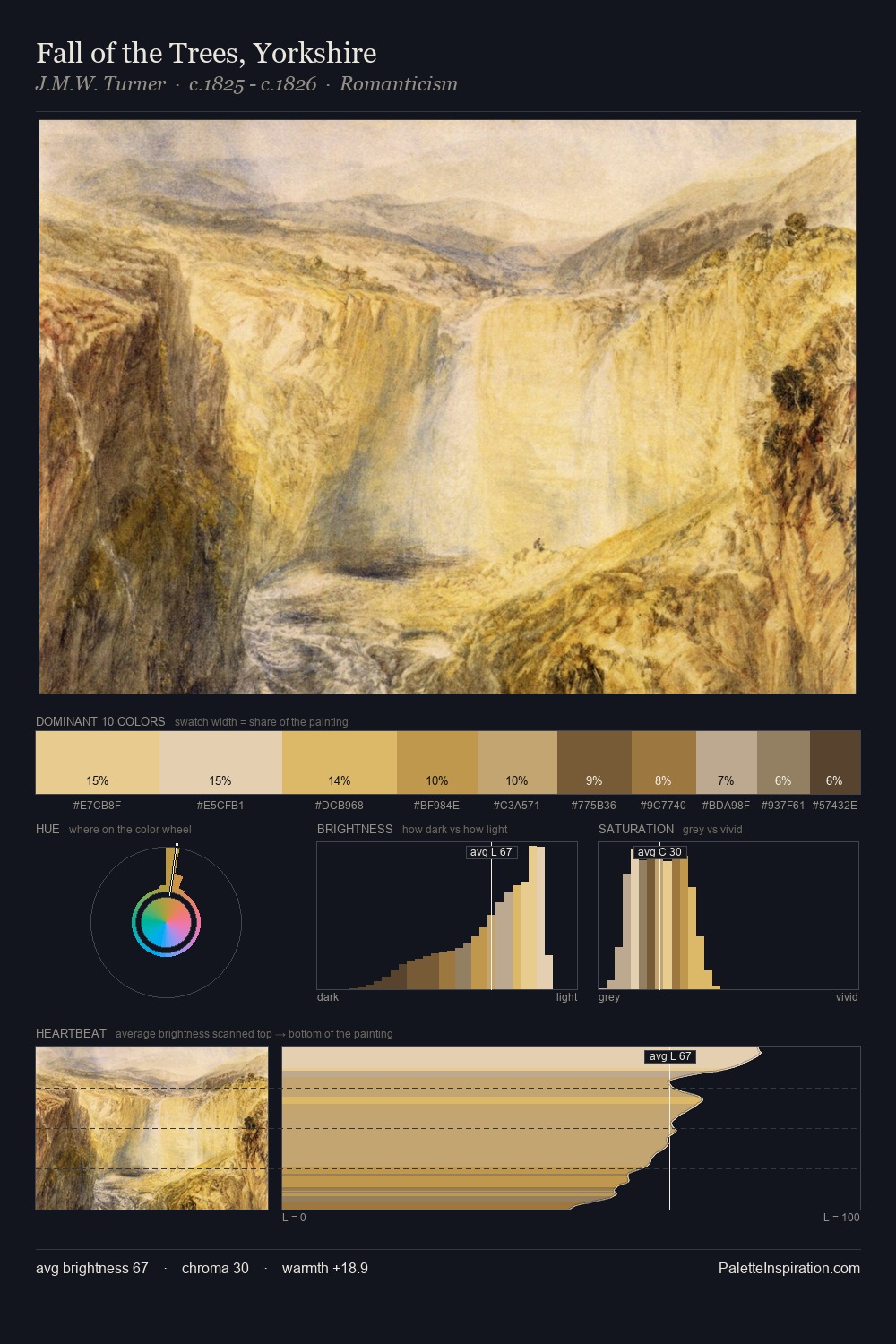Click the date c.1825 - c.1826
Screen dimensions: 896x1344
[253, 84]
